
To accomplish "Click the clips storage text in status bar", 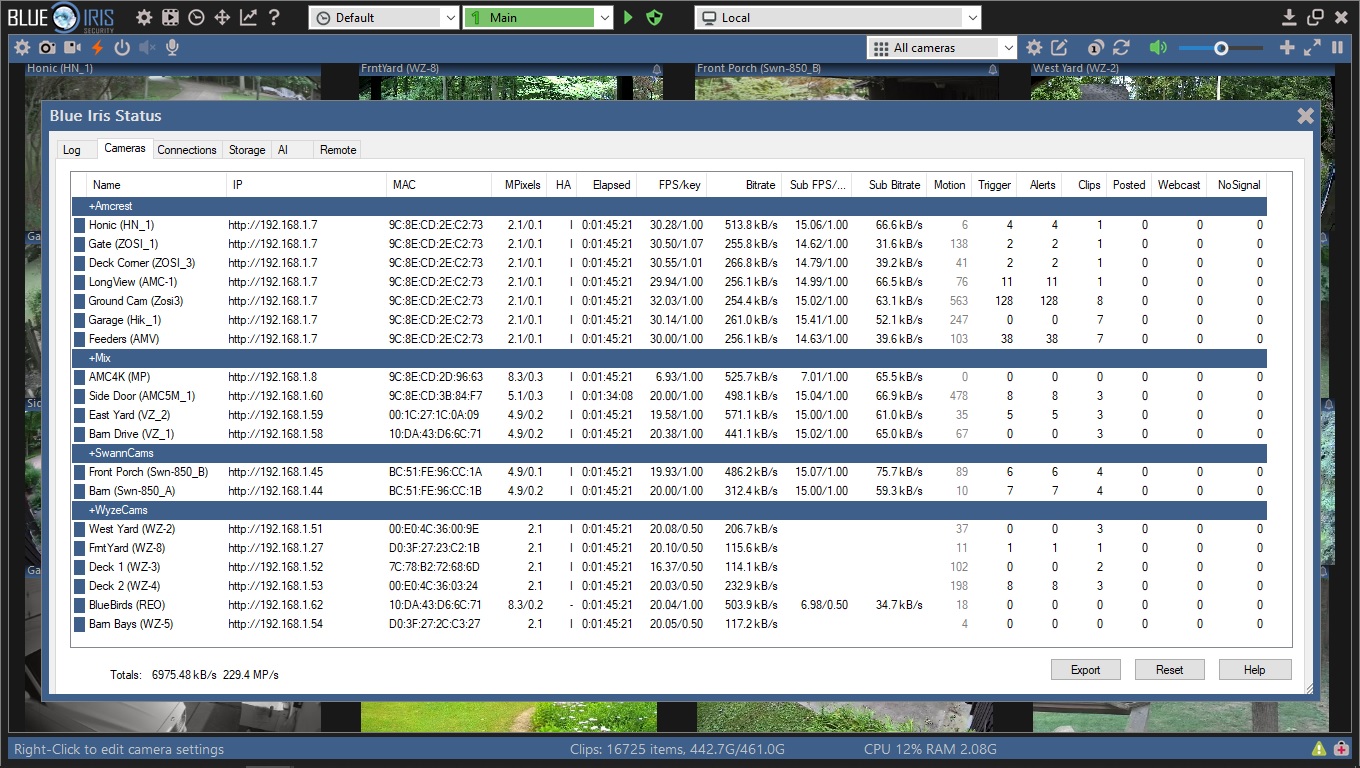I will (x=677, y=749).
